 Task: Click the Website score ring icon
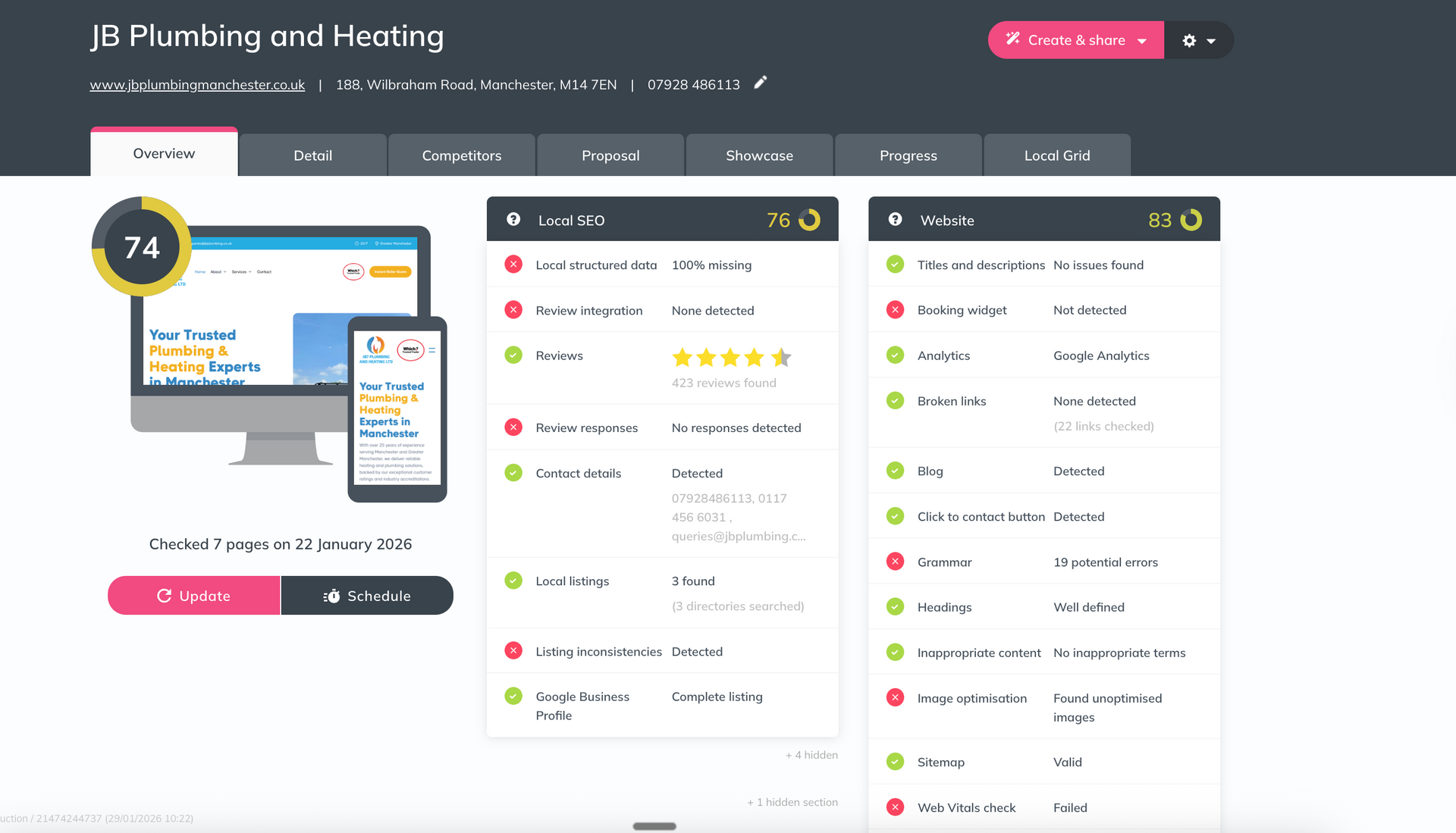click(x=1191, y=220)
